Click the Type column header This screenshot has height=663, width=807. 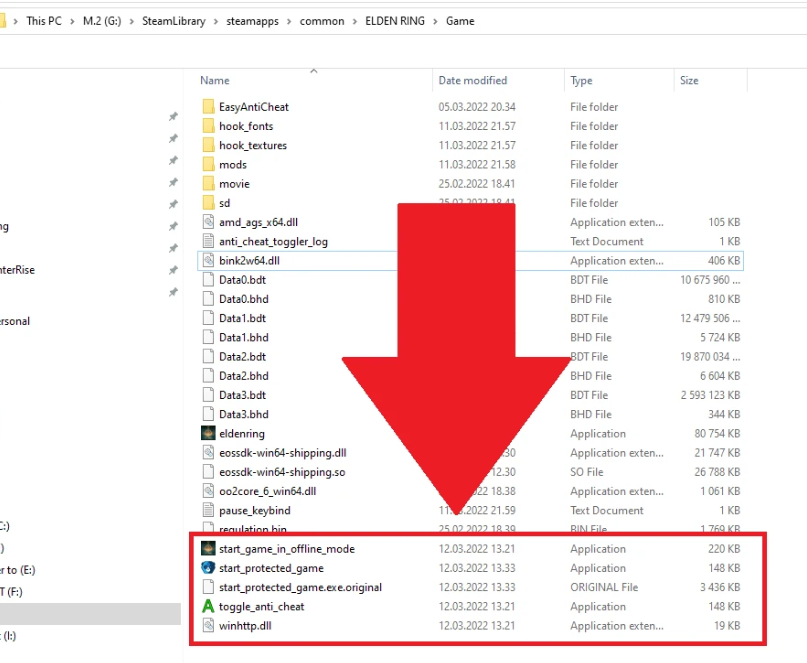(581, 81)
